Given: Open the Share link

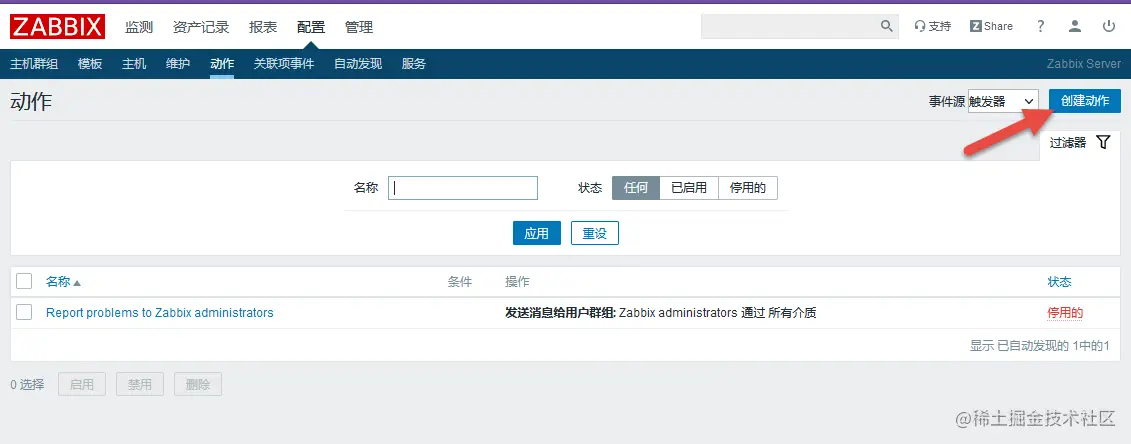Looking at the screenshot, I should click(x=991, y=26).
